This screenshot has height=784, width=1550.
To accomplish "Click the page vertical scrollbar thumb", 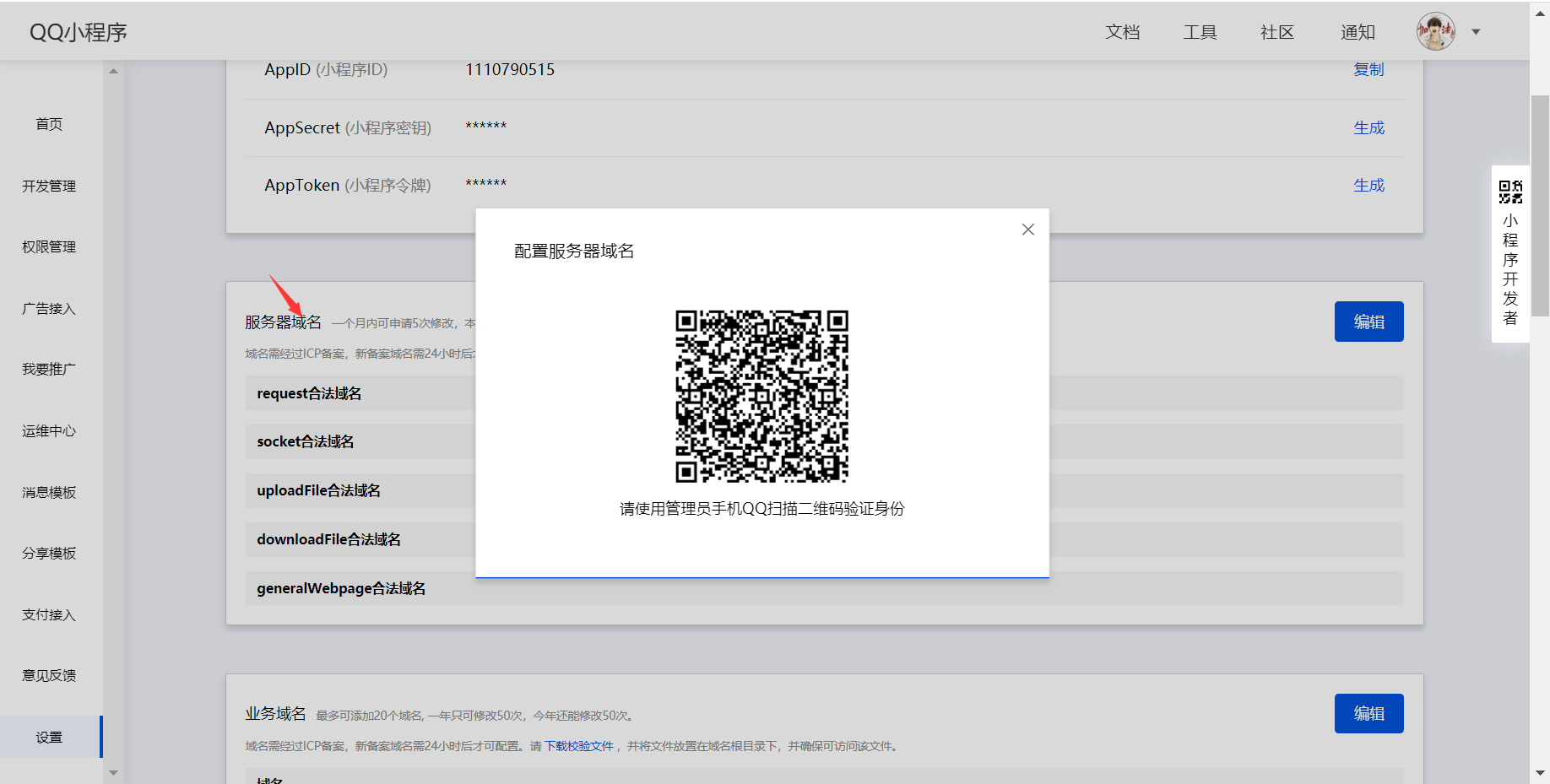I will click(x=1540, y=205).
